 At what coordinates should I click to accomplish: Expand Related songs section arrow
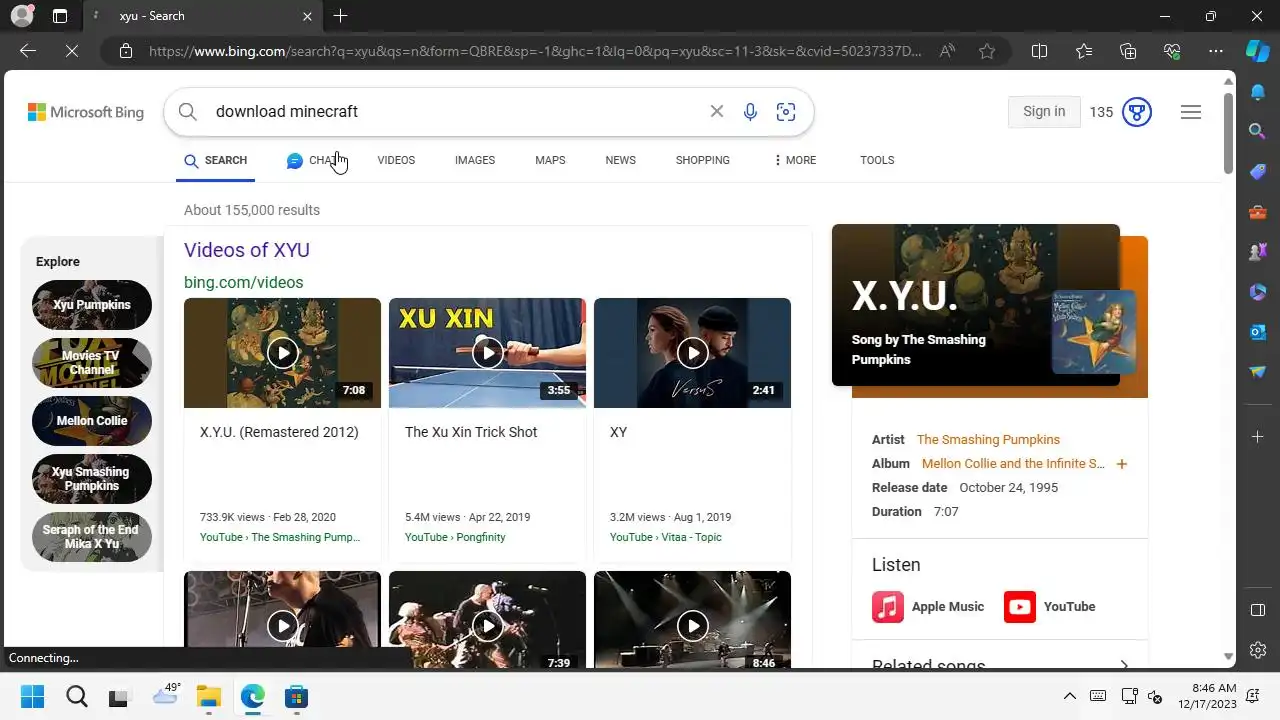coord(1124,664)
